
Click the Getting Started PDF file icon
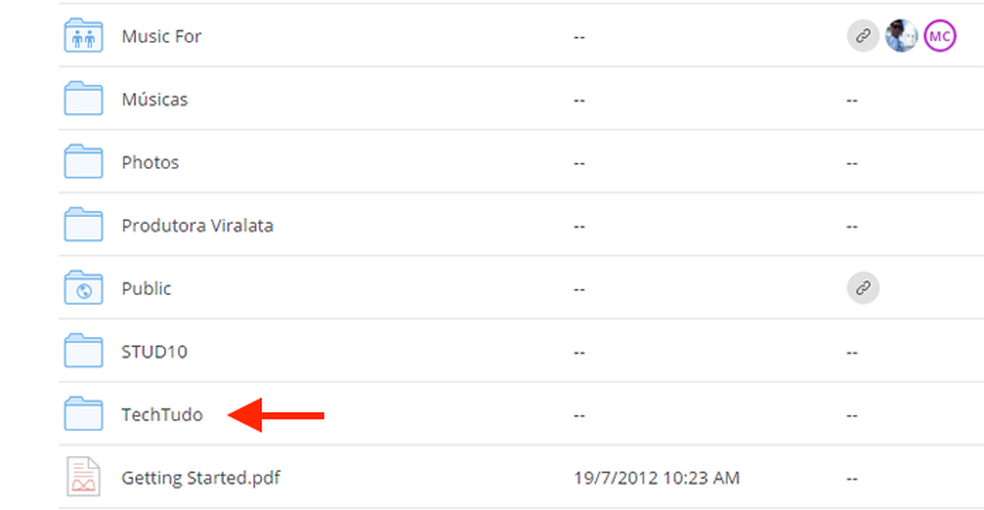point(83,477)
